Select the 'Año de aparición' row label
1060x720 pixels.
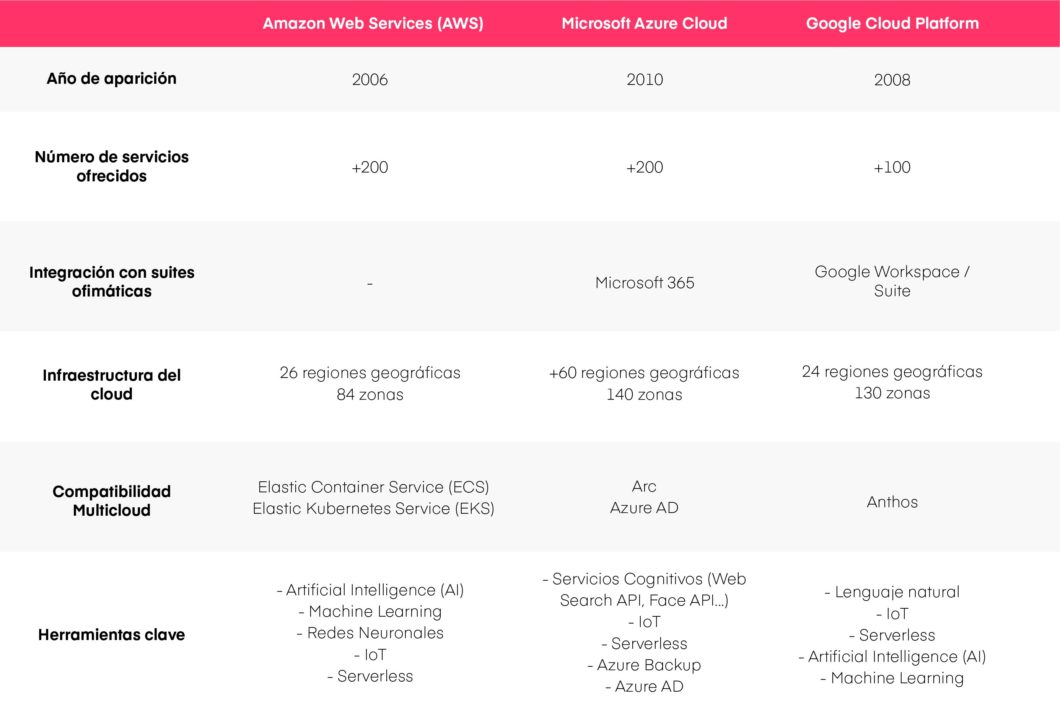pyautogui.click(x=111, y=78)
